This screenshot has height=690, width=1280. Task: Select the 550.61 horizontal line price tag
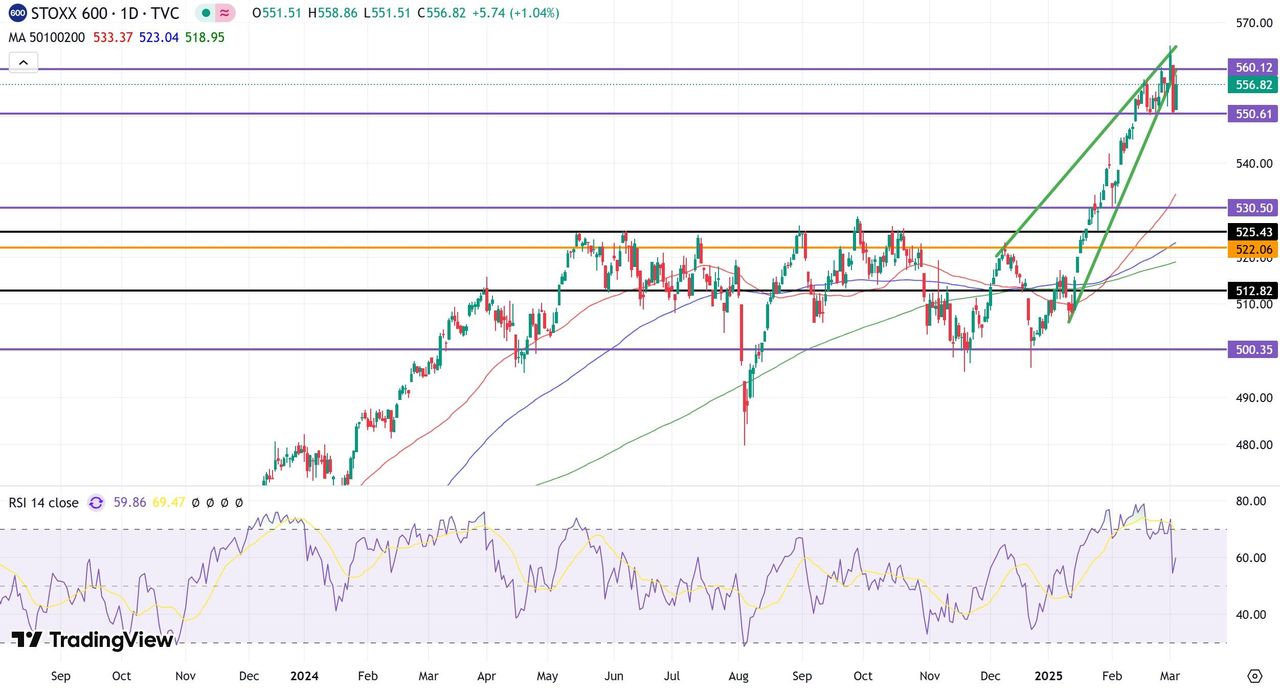pyautogui.click(x=1253, y=115)
